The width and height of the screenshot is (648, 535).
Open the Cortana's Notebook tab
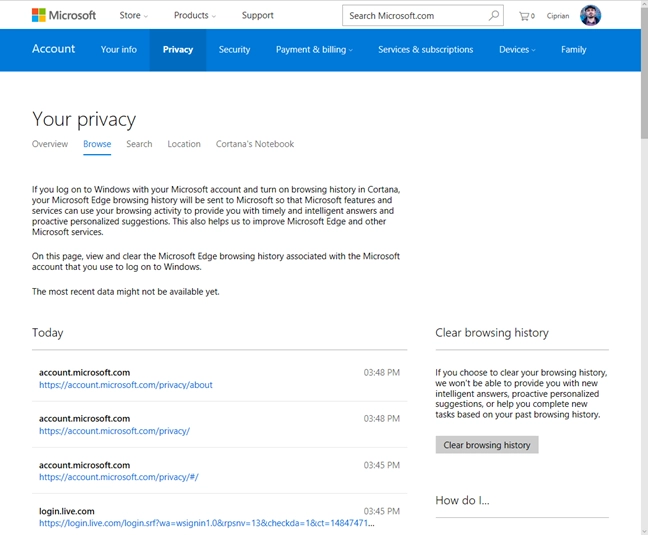pyautogui.click(x=255, y=144)
